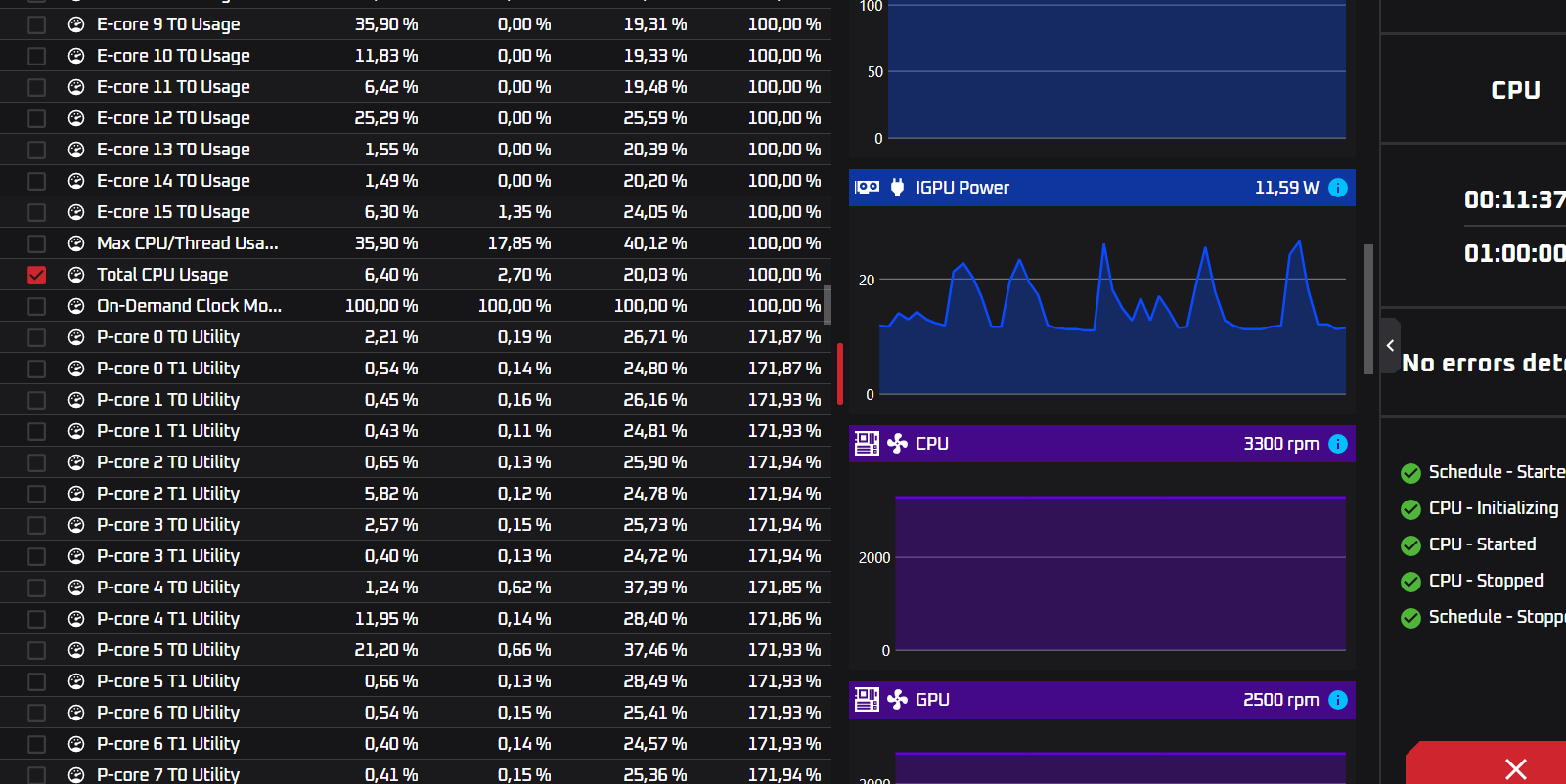Collapse the side panel with the chevron arrow
Viewport: 1566px width, 784px height.
[1390, 346]
